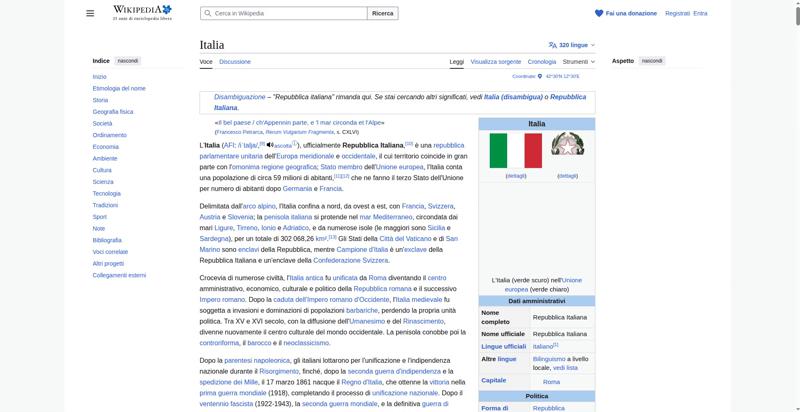Click the language translation icon

(x=553, y=45)
